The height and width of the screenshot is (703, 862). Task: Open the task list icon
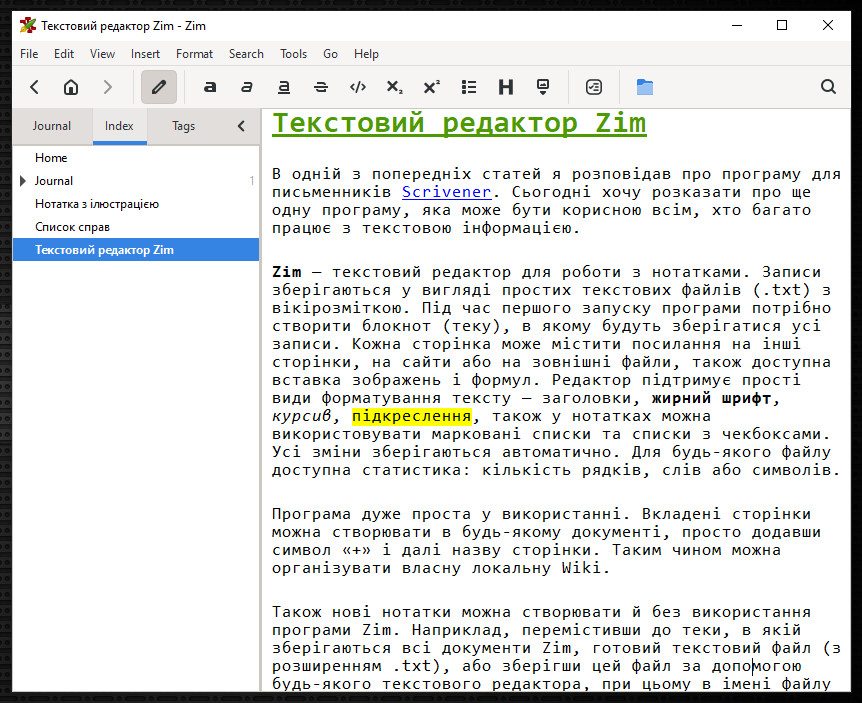tap(594, 87)
